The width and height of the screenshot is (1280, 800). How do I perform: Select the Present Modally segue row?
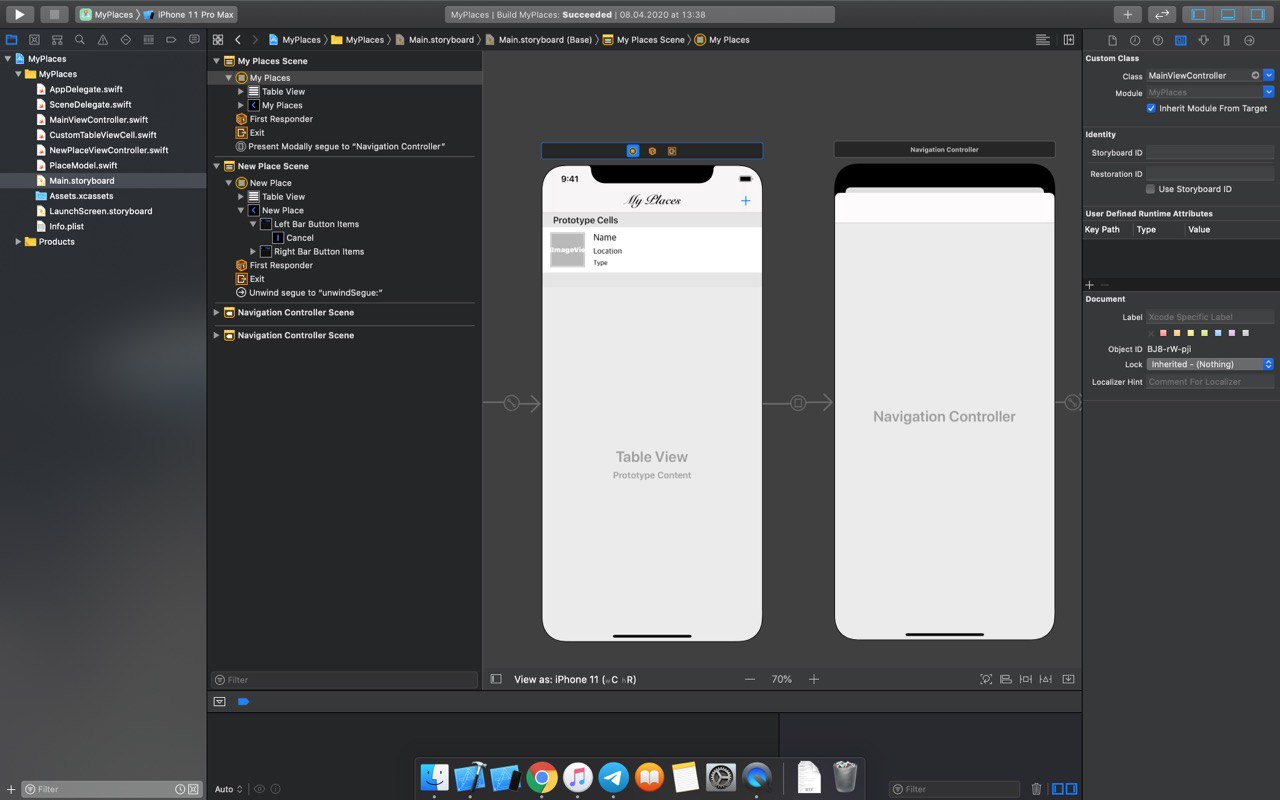tap(340, 146)
